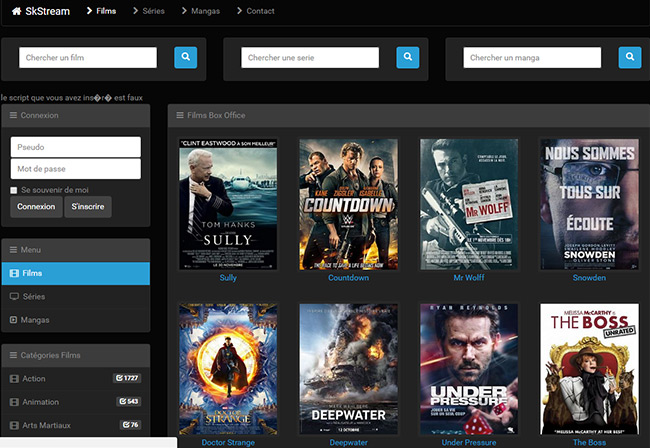Click the Se souvenir de moi label
The width and height of the screenshot is (650, 448).
click(55, 190)
